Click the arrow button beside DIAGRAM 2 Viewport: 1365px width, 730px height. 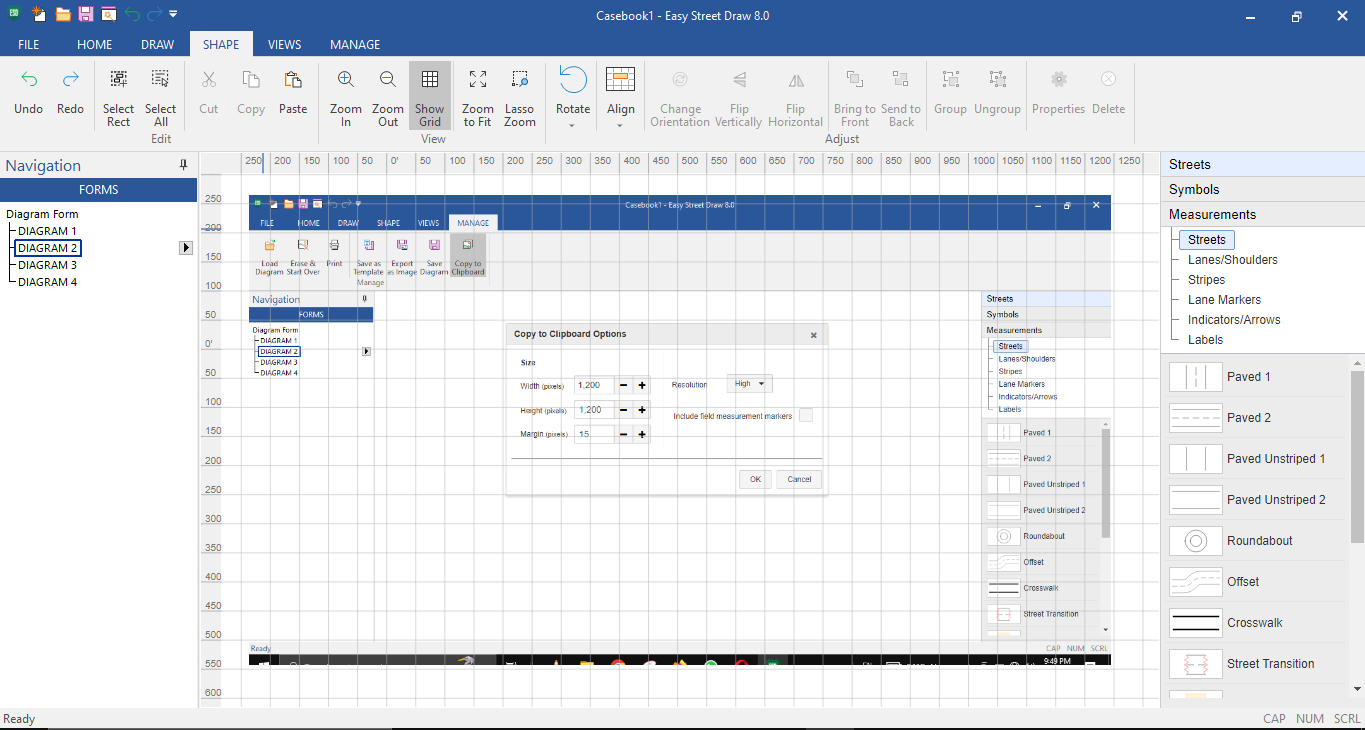186,248
